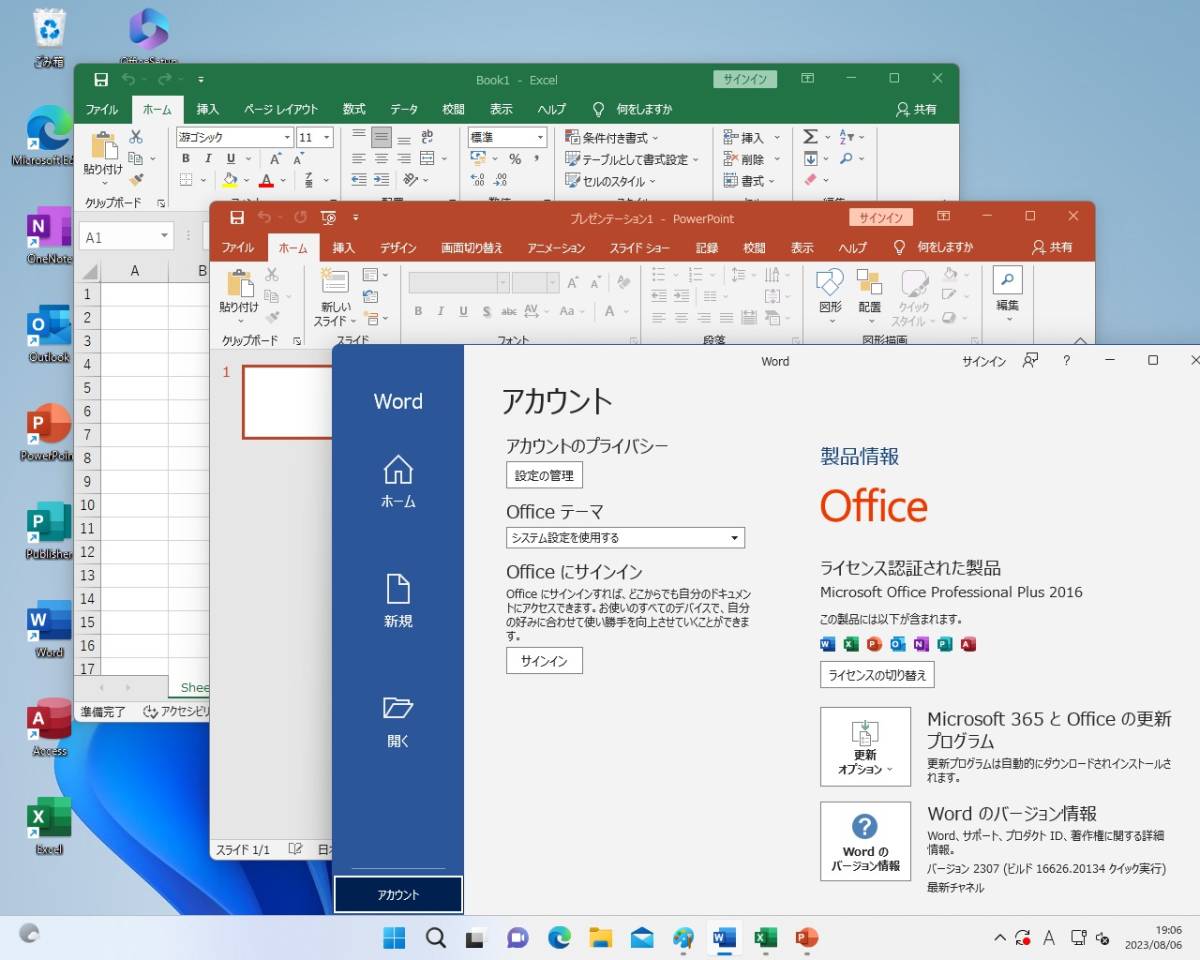Toggle PowerPoint text shadow S button
1200x960 pixels.
coord(486,311)
